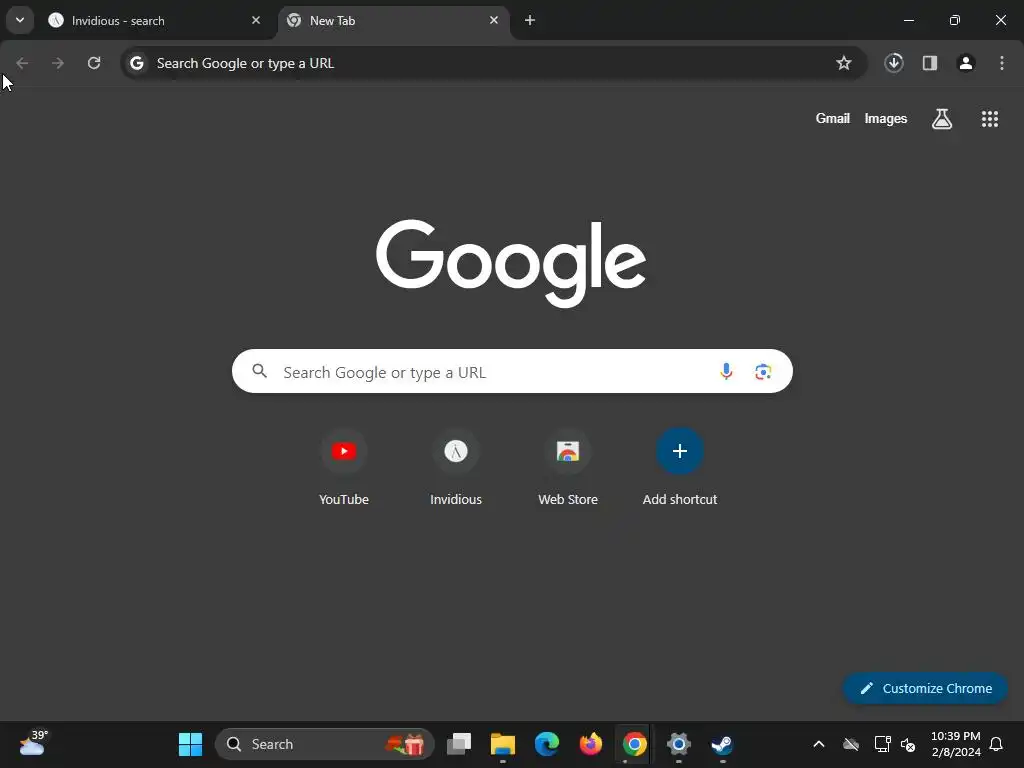Click the Google search box
This screenshot has width=1024, height=768.
coord(512,371)
